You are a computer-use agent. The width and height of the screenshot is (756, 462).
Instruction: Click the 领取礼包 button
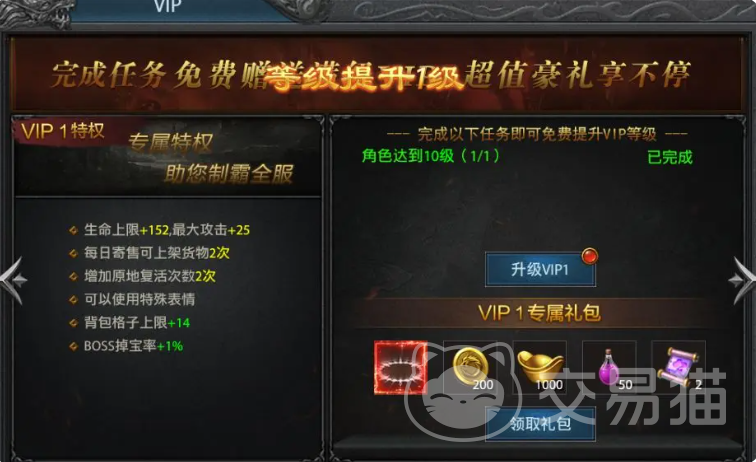click(x=540, y=424)
